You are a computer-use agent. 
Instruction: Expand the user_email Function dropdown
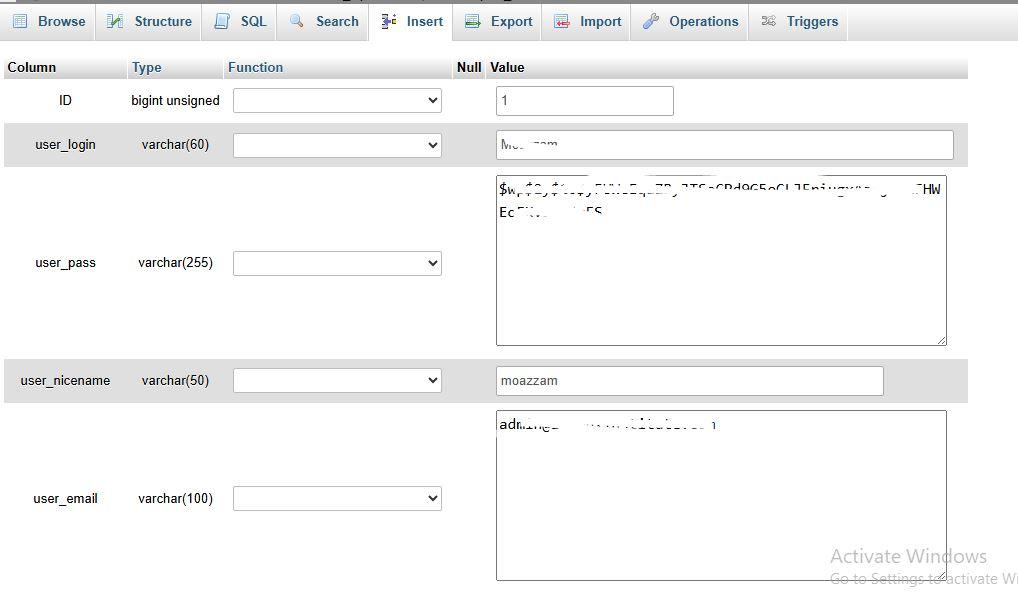[x=337, y=498]
